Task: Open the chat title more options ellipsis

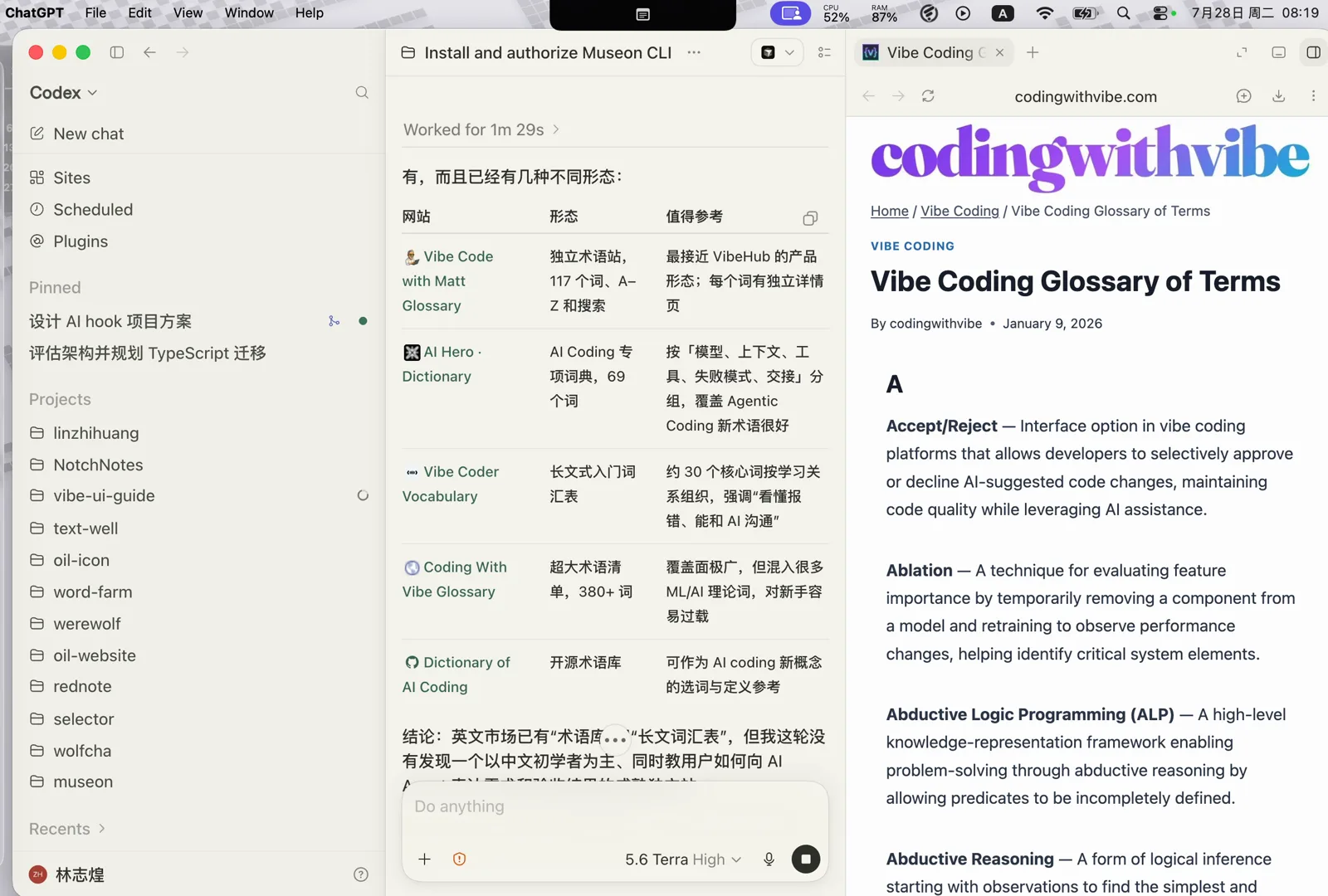Action: point(694,52)
